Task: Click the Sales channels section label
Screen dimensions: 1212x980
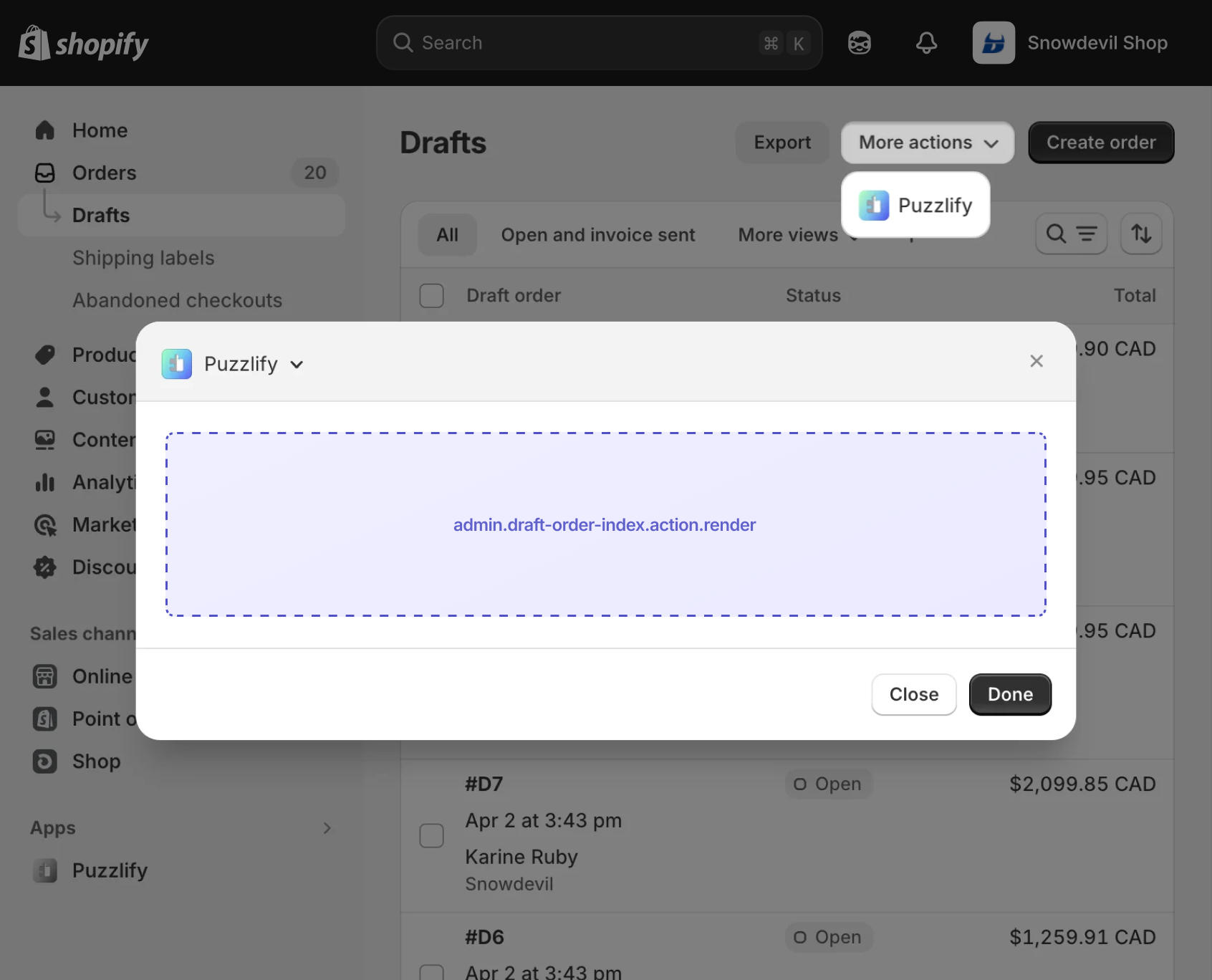Action: [x=83, y=634]
